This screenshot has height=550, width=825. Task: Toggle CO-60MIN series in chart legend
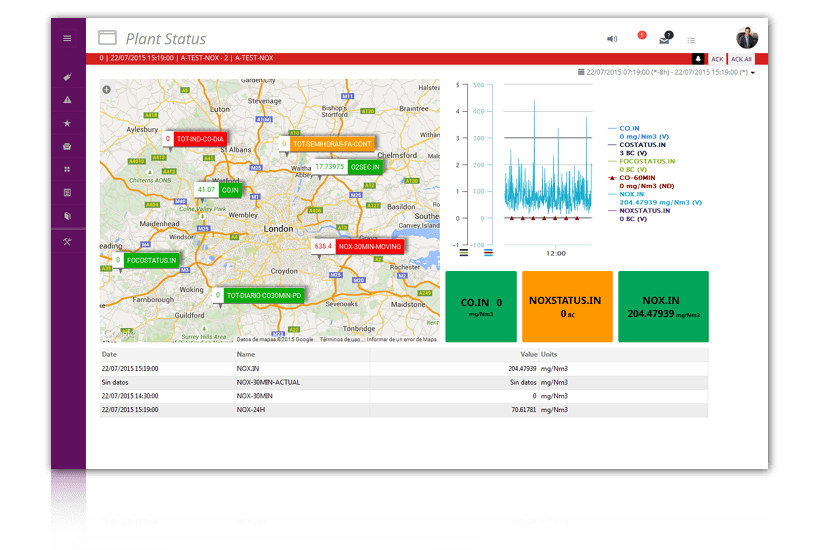(x=637, y=178)
